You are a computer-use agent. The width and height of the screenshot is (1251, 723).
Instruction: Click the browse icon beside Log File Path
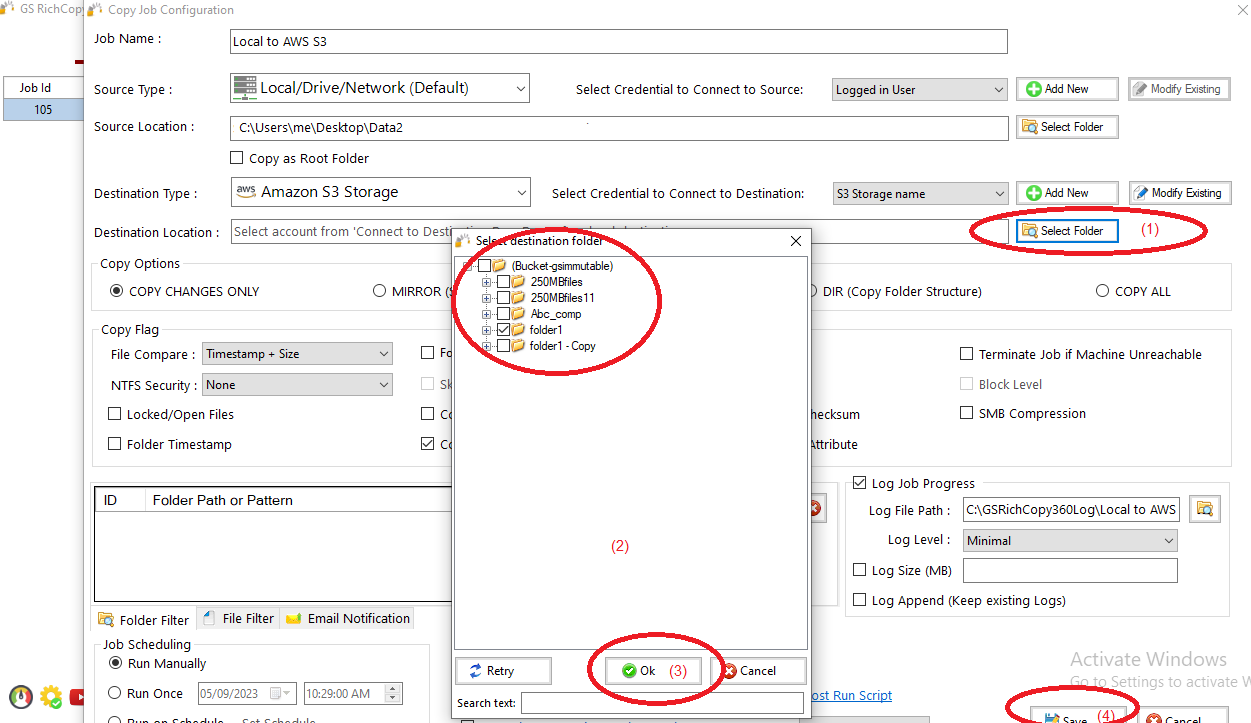[x=1205, y=510]
